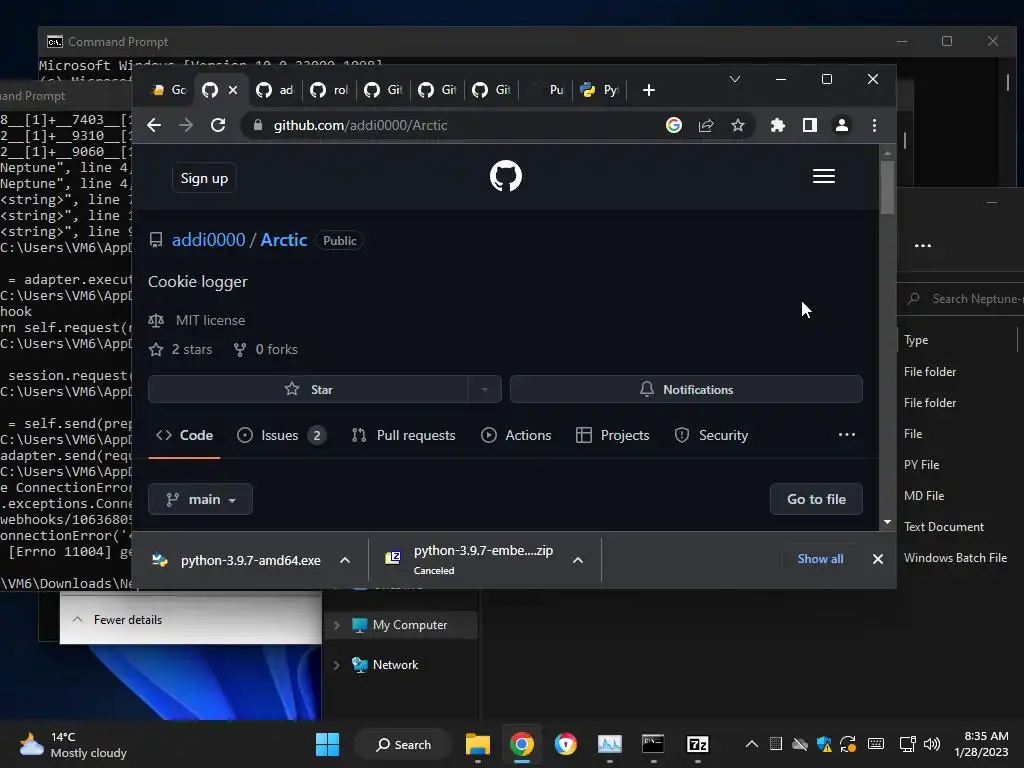Click the Go to file button
The height and width of the screenshot is (768, 1024).
pyautogui.click(x=816, y=500)
